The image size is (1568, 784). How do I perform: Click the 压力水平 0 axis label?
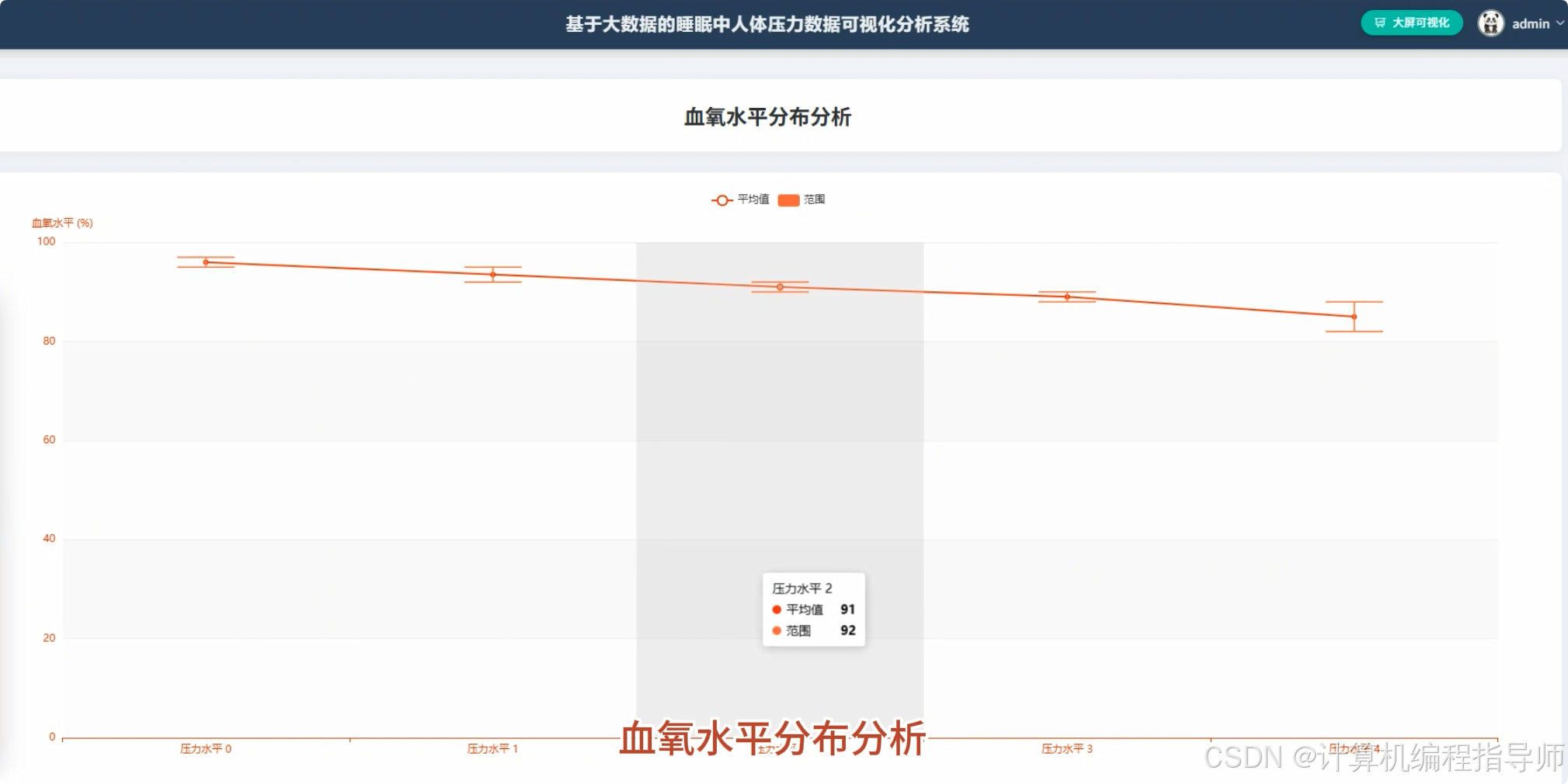tap(206, 749)
